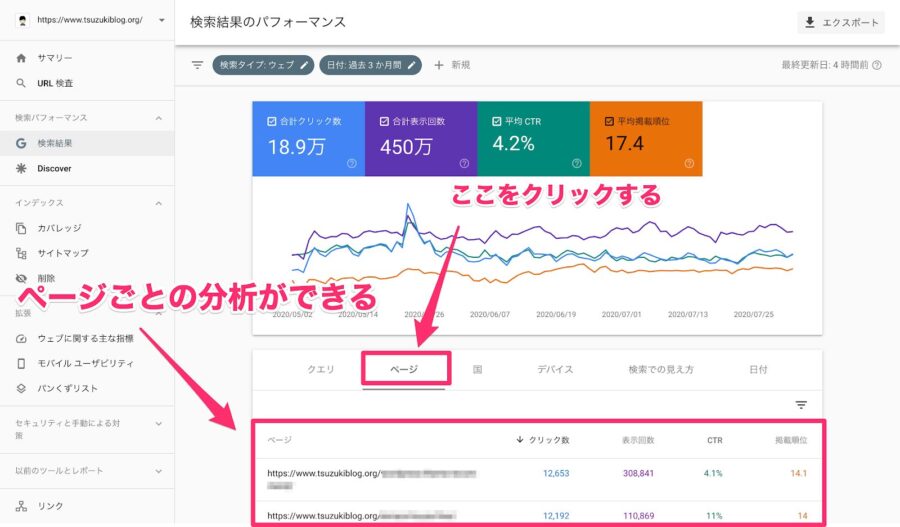Click the リンク network icon
900x527 pixels.
click(21, 506)
